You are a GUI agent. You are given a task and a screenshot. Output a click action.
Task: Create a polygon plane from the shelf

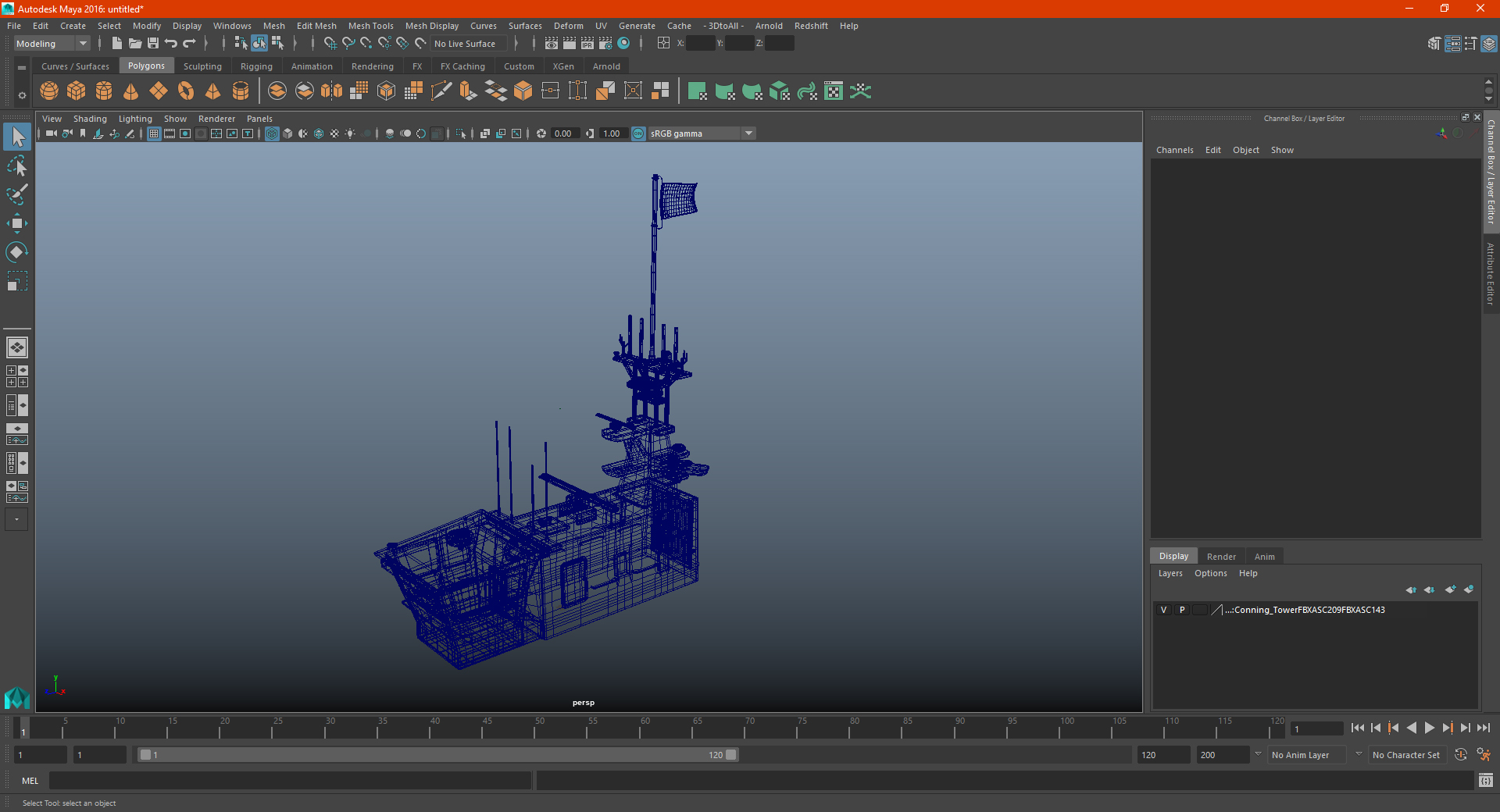click(159, 91)
